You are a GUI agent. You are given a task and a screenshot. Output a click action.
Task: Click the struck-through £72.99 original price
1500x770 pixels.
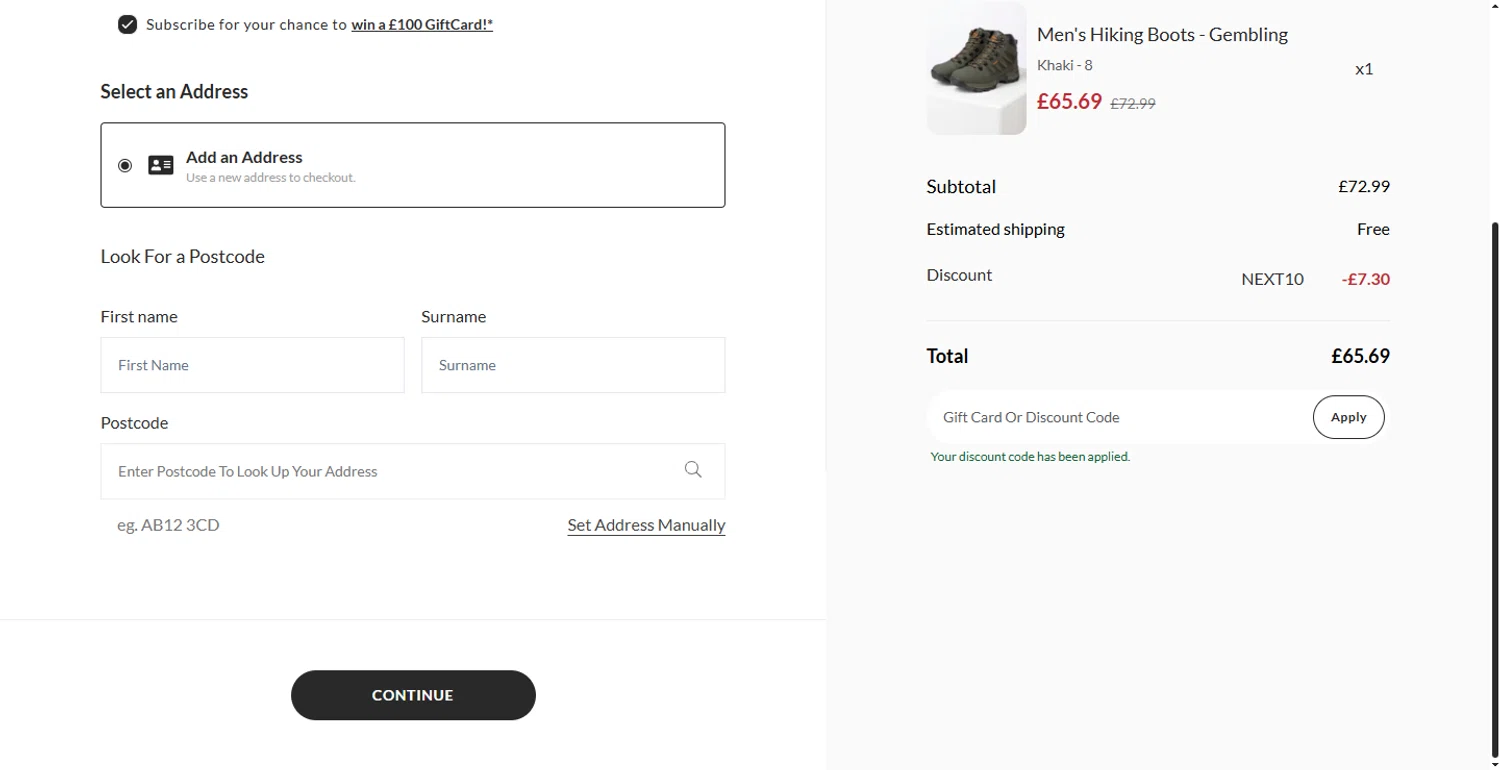tap(1133, 103)
